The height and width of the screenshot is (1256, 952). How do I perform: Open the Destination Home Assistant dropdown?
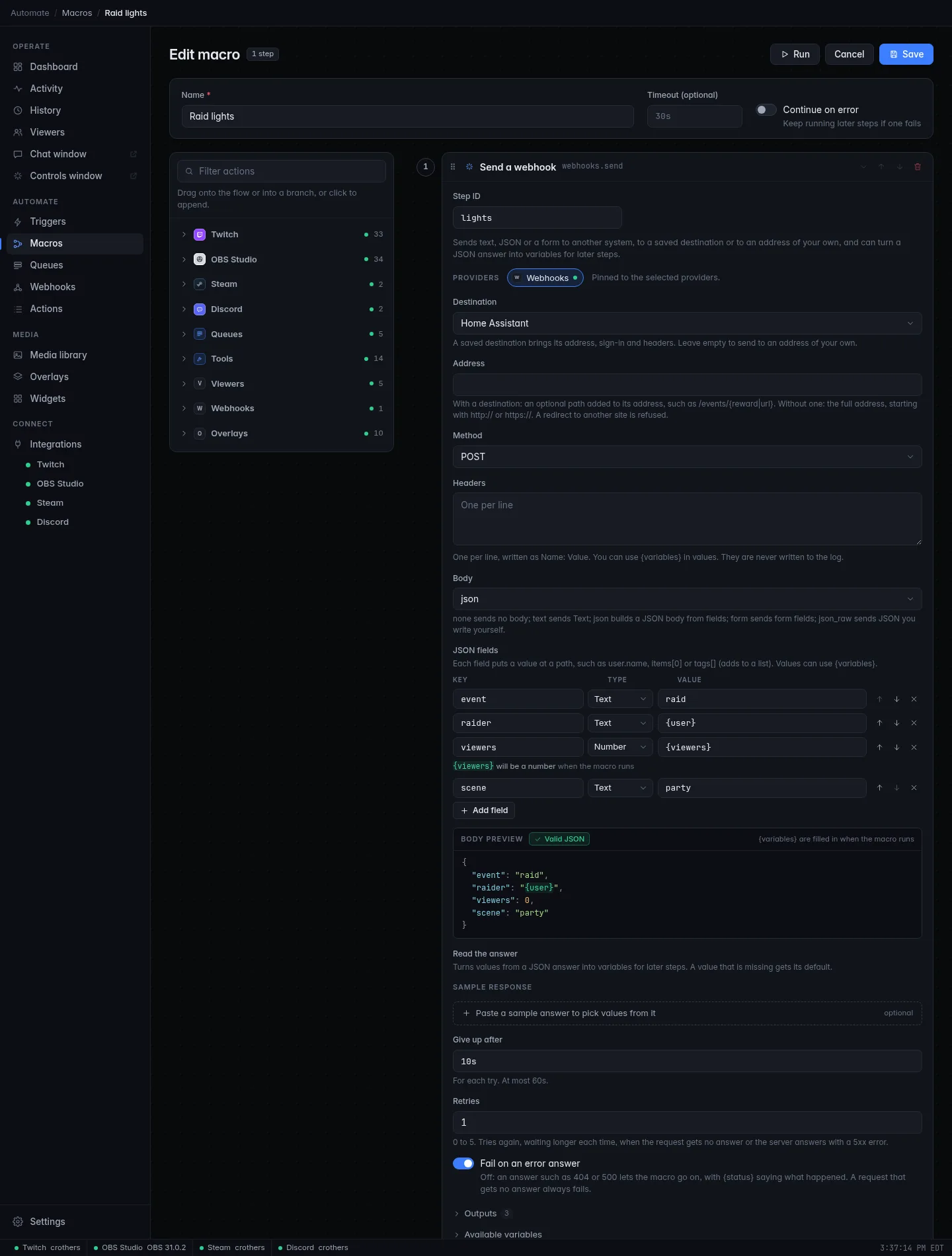687,323
